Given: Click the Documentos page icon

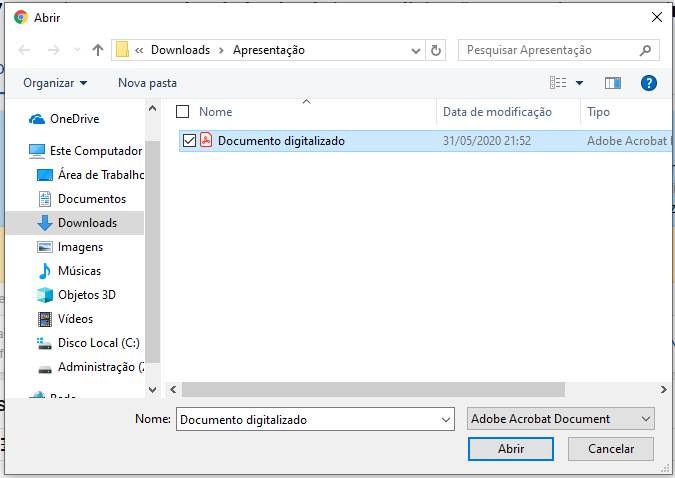Looking at the screenshot, I should pos(45,199).
